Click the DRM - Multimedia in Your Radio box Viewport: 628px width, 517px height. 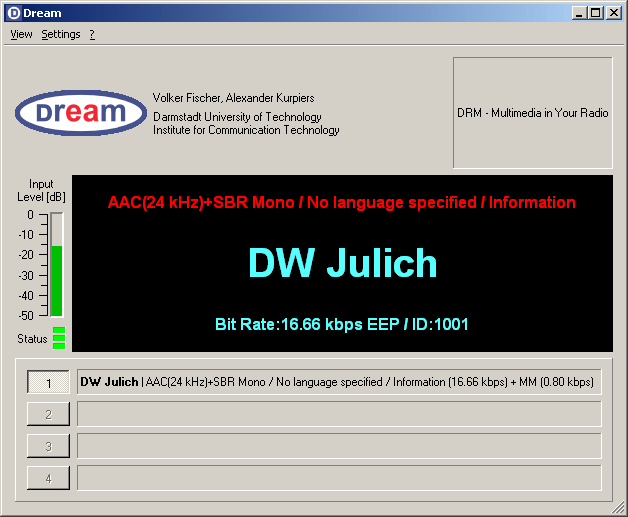(x=532, y=113)
